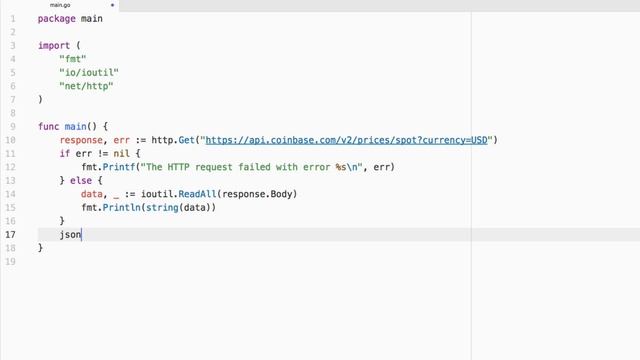Image resolution: width=640 pixels, height=360 pixels.
Task: Open the coinbase API URL link
Action: [x=347, y=140]
